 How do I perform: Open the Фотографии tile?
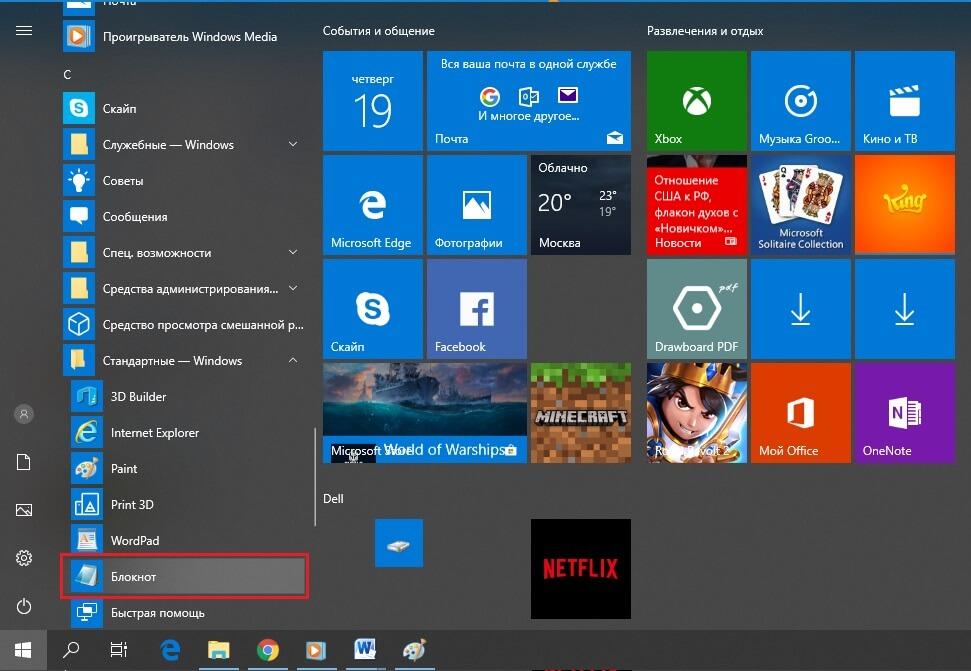477,205
